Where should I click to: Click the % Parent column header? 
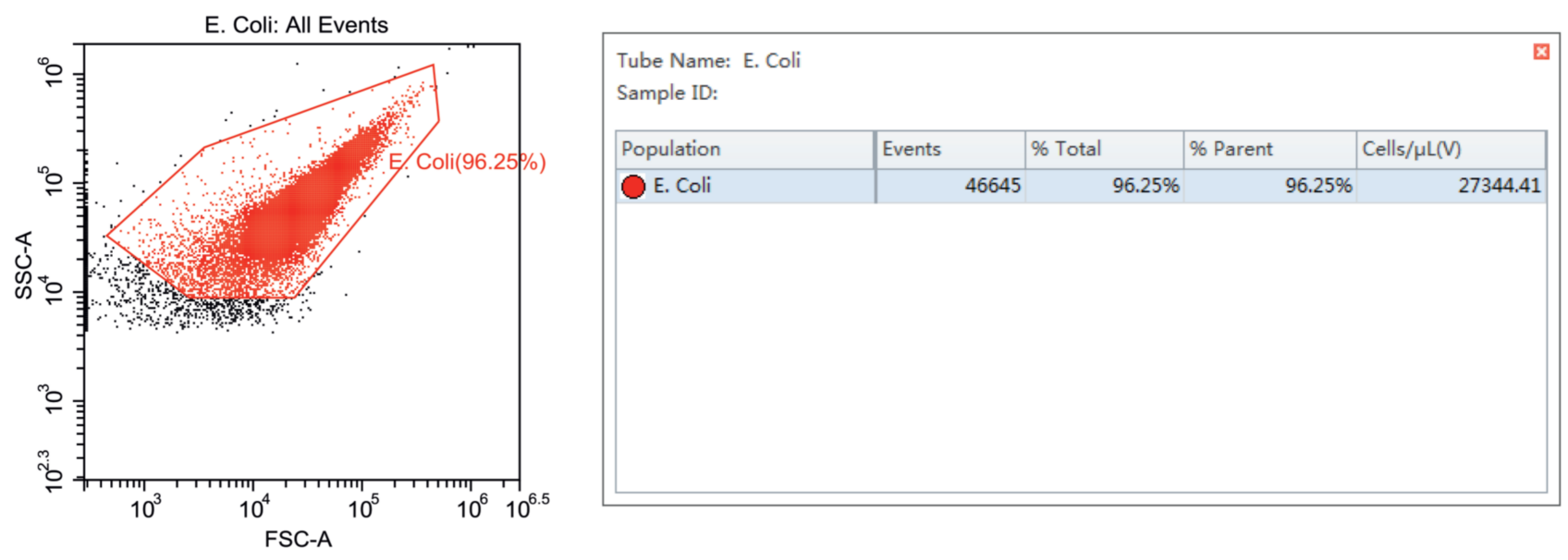[x=1269, y=149]
